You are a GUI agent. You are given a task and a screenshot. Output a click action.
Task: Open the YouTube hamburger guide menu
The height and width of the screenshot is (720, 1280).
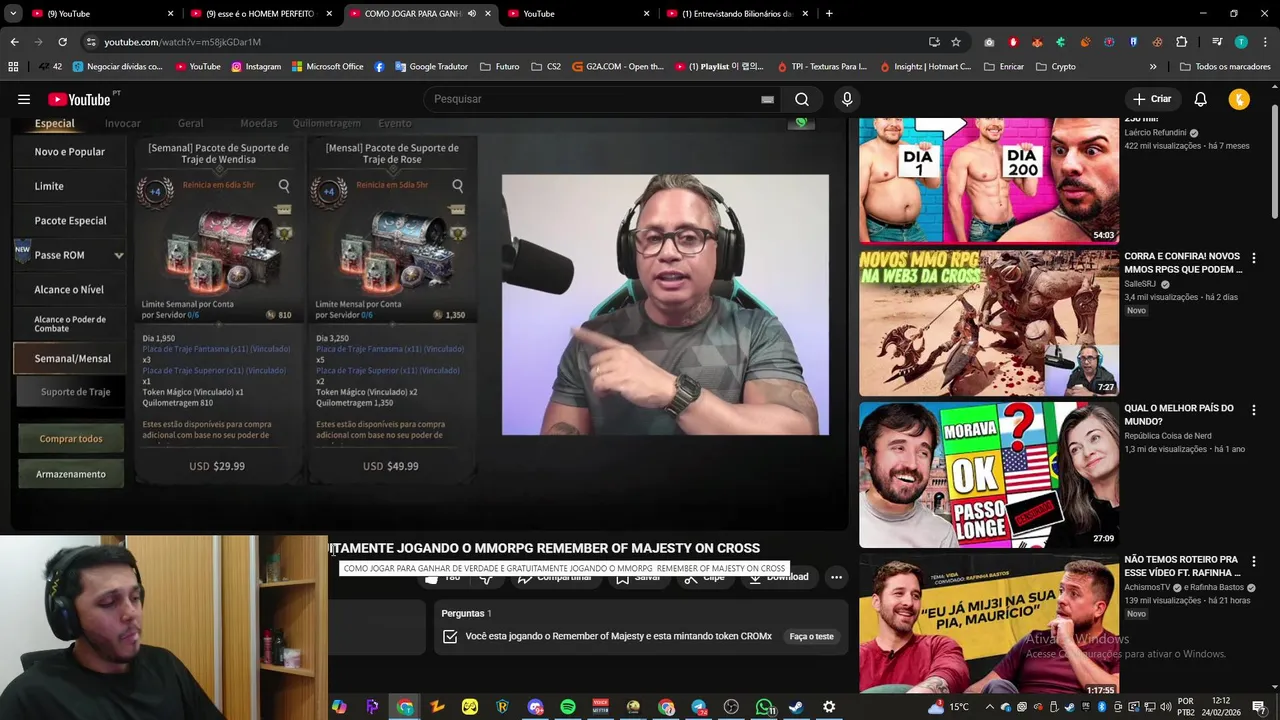click(x=24, y=99)
